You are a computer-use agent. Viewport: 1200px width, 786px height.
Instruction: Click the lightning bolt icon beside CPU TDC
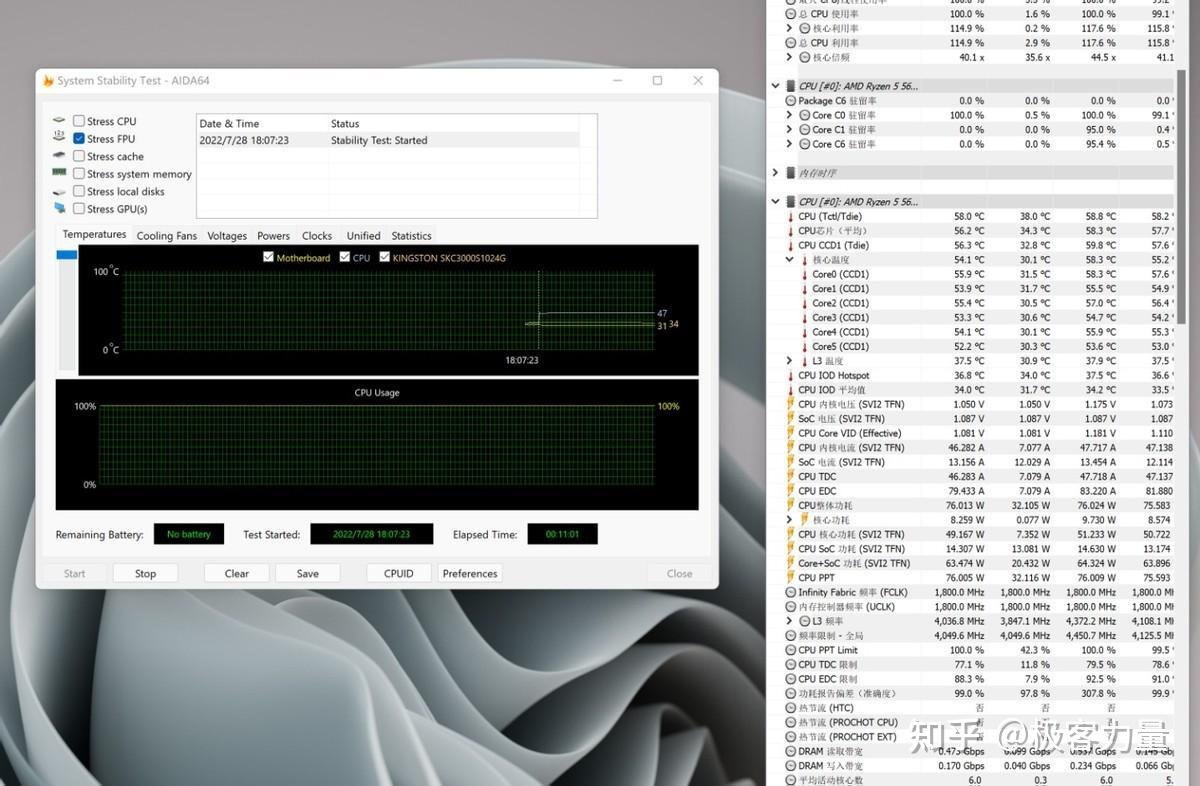[790, 477]
